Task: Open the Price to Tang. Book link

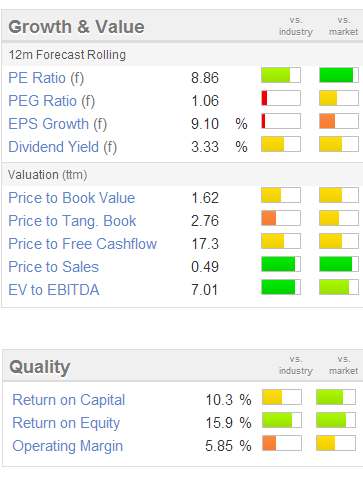Action: pos(72,221)
